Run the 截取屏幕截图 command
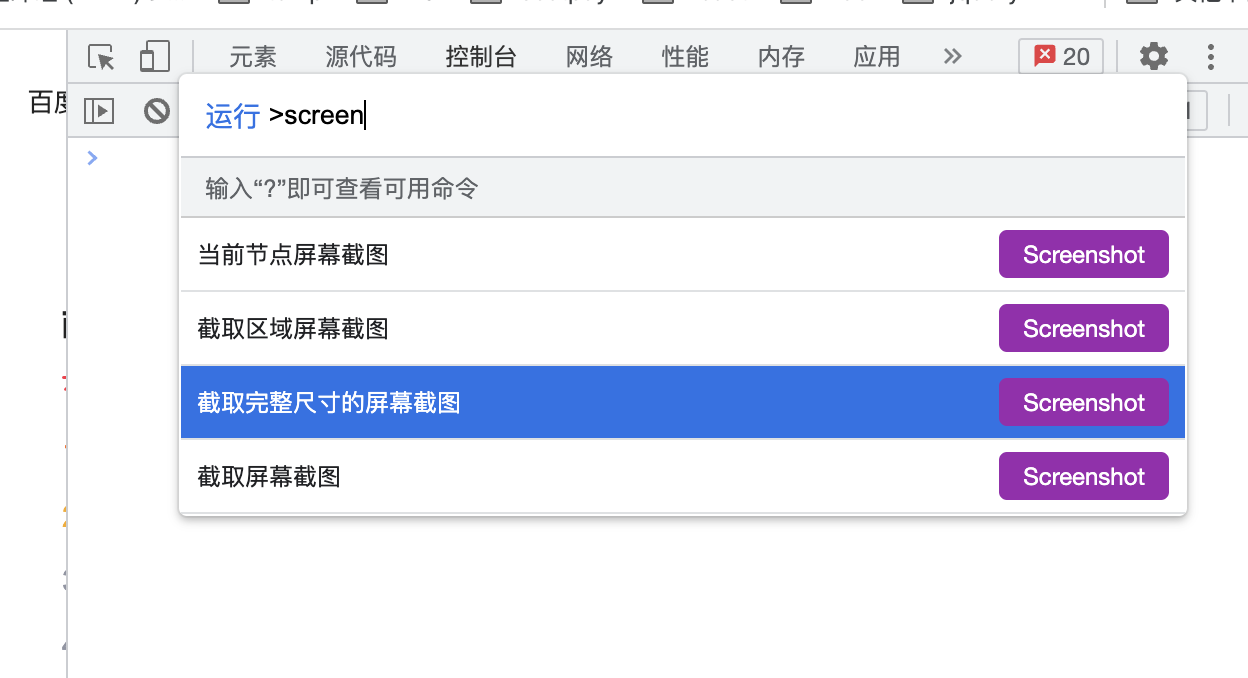 pyautogui.click(x=683, y=476)
